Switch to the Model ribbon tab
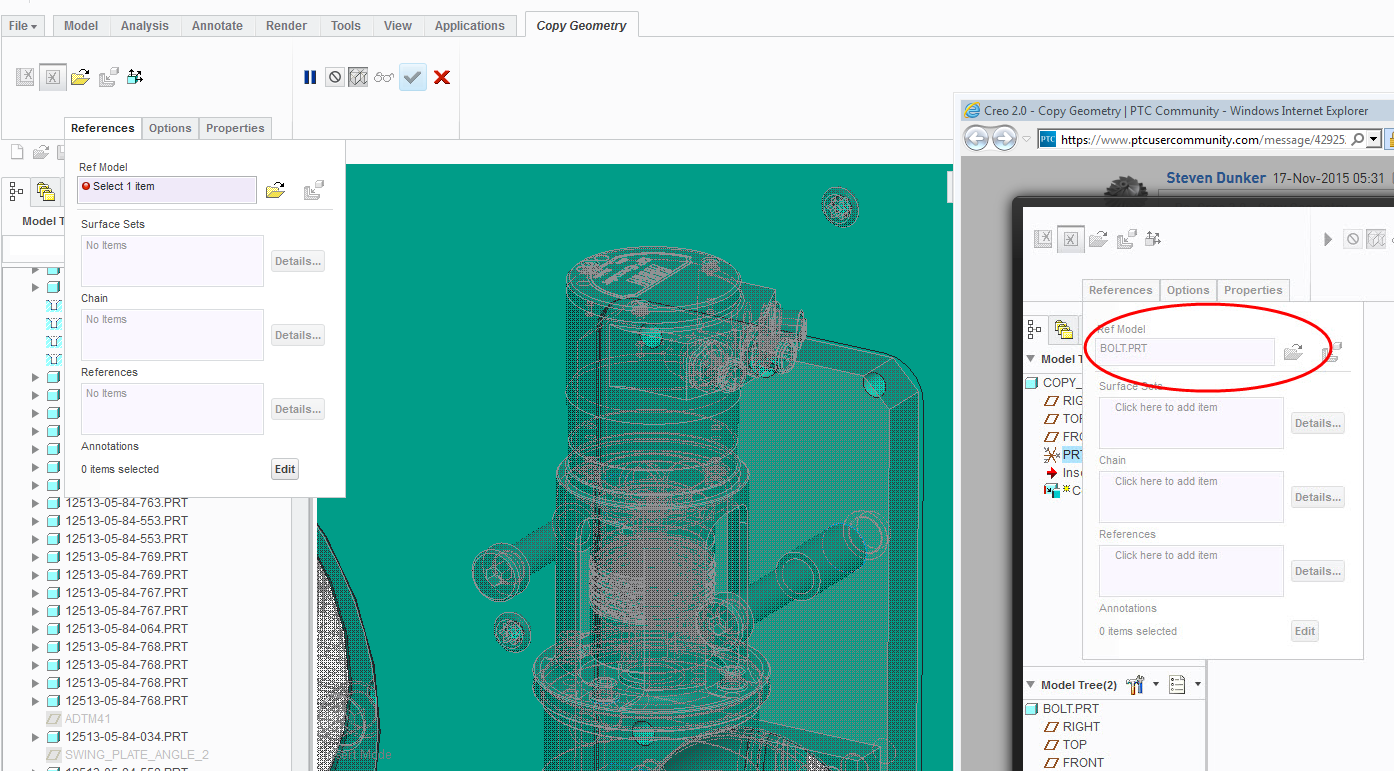The width and height of the screenshot is (1394, 771). [81, 26]
